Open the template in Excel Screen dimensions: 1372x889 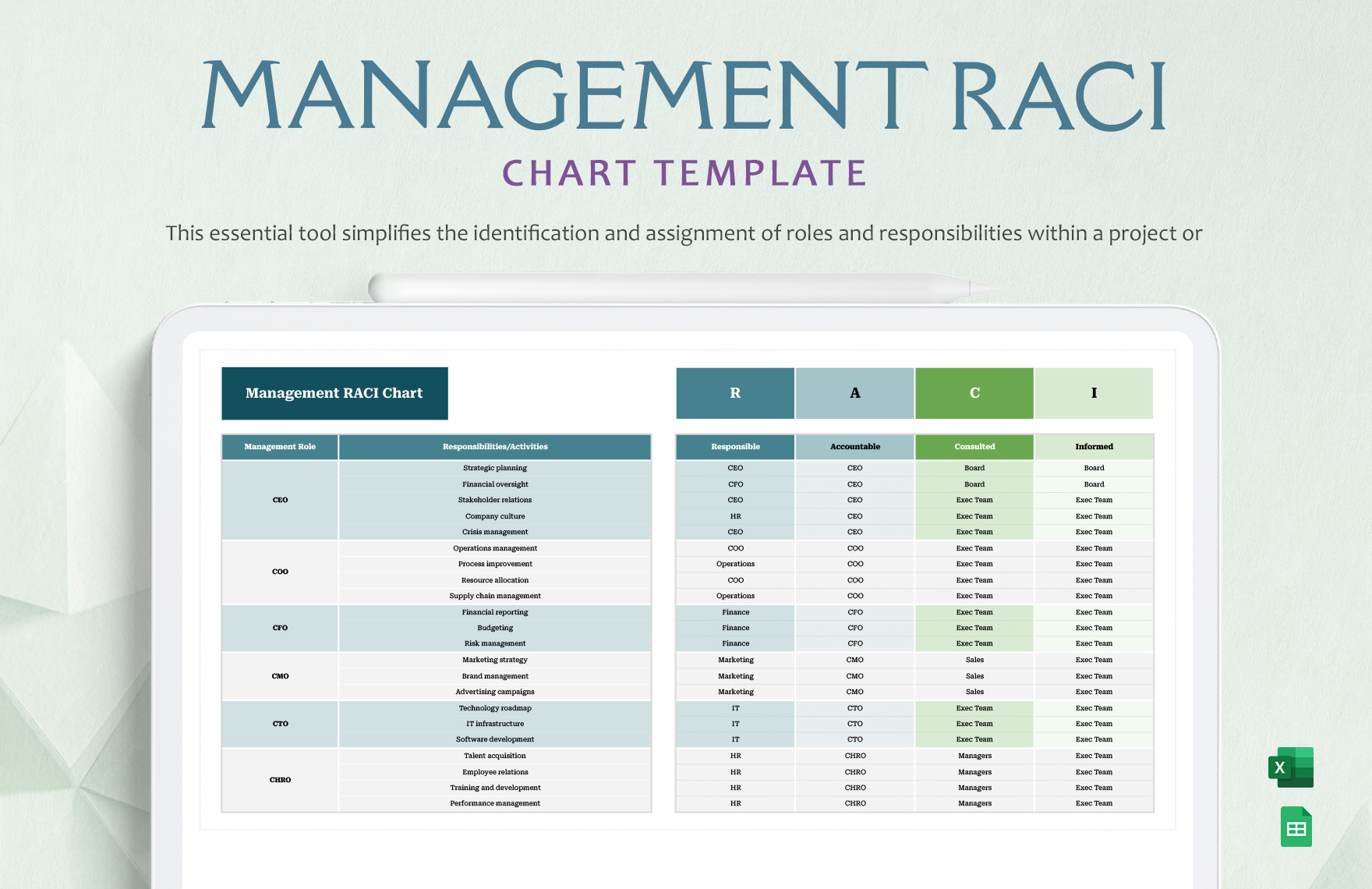1292,767
